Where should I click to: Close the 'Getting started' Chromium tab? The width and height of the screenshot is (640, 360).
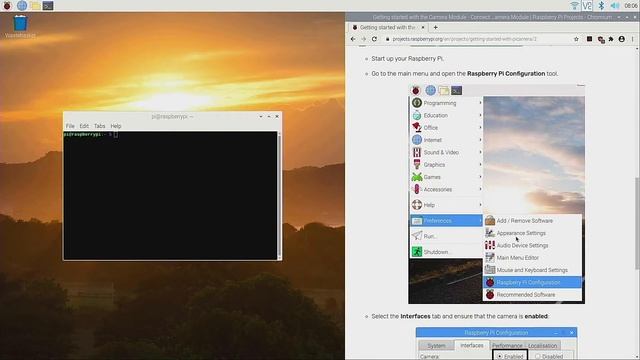[423, 27]
